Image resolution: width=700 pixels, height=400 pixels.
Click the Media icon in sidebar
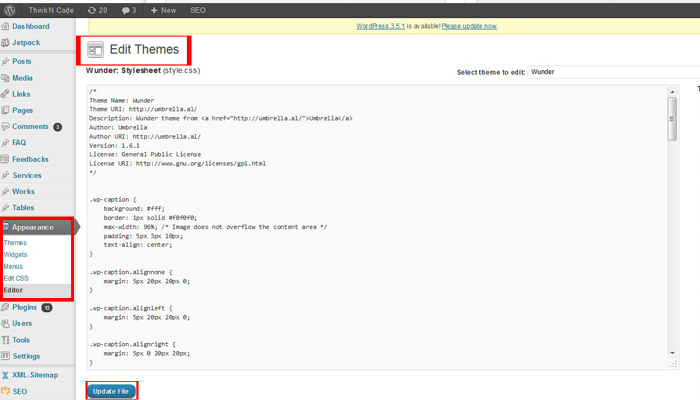(x=5, y=78)
